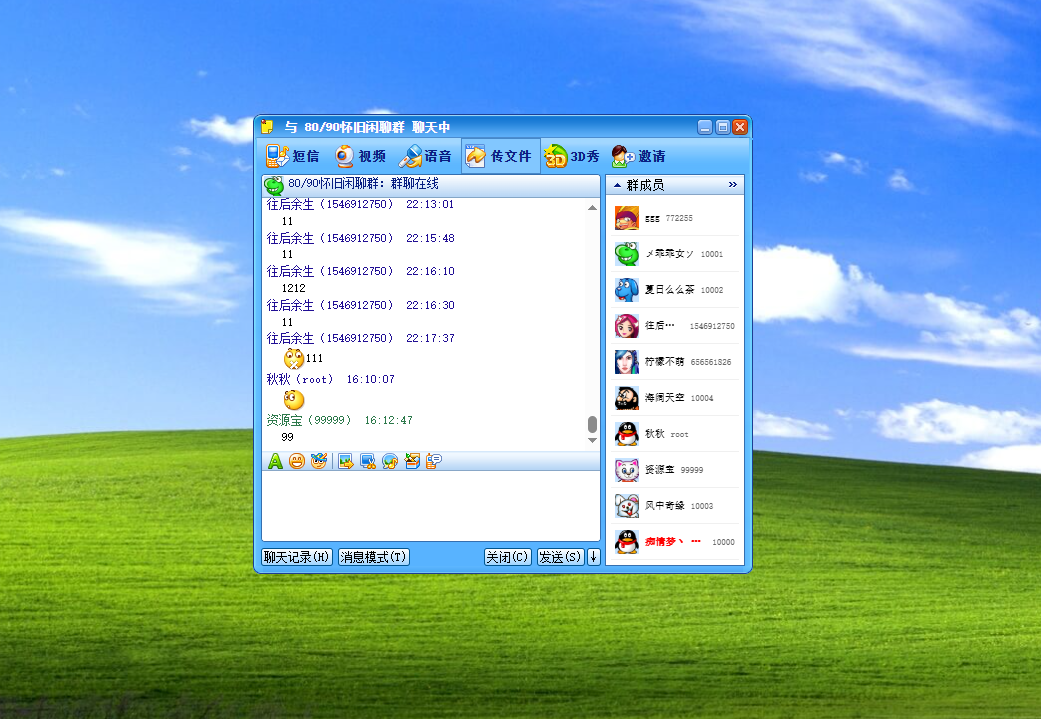Select the 秋秋 root member avatar
Viewport: 1041px width, 719px height.
click(x=626, y=433)
